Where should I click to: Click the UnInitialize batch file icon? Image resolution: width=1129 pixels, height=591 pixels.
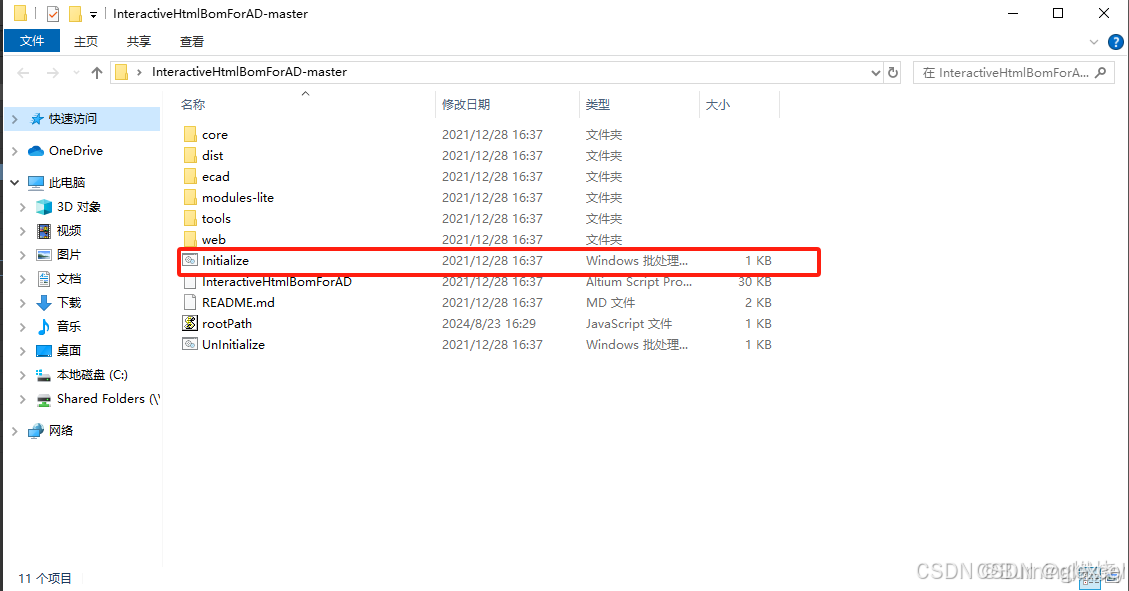[x=190, y=344]
